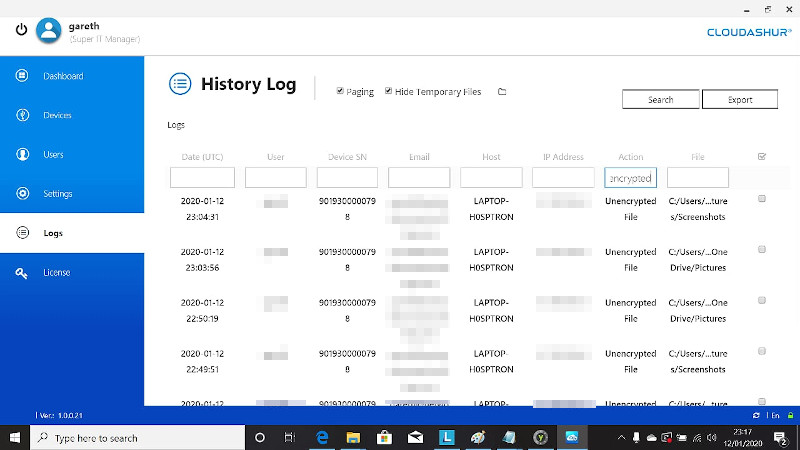Open Task View on taskbar
The height and width of the screenshot is (450, 800).
[290, 438]
